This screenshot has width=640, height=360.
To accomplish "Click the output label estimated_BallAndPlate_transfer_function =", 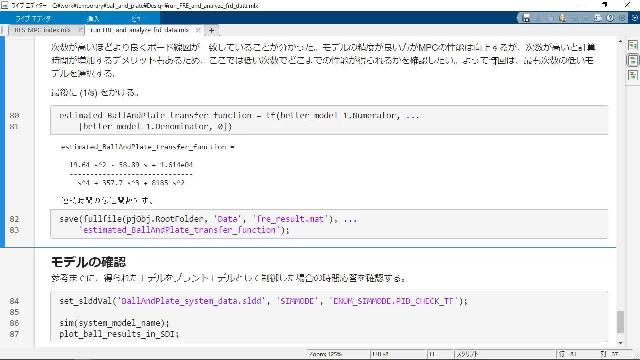I will (147, 147).
